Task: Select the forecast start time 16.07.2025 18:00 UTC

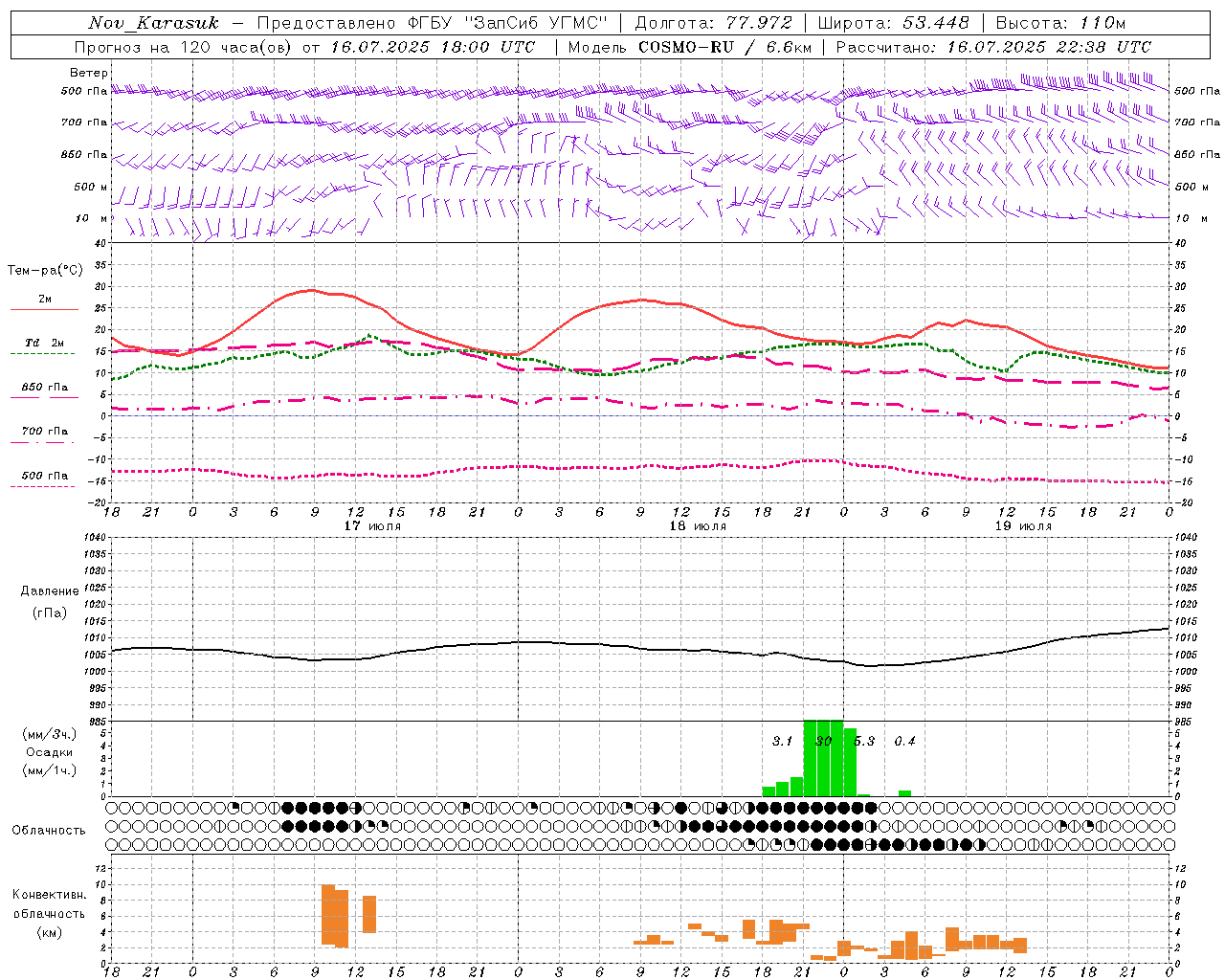Action: (433, 47)
